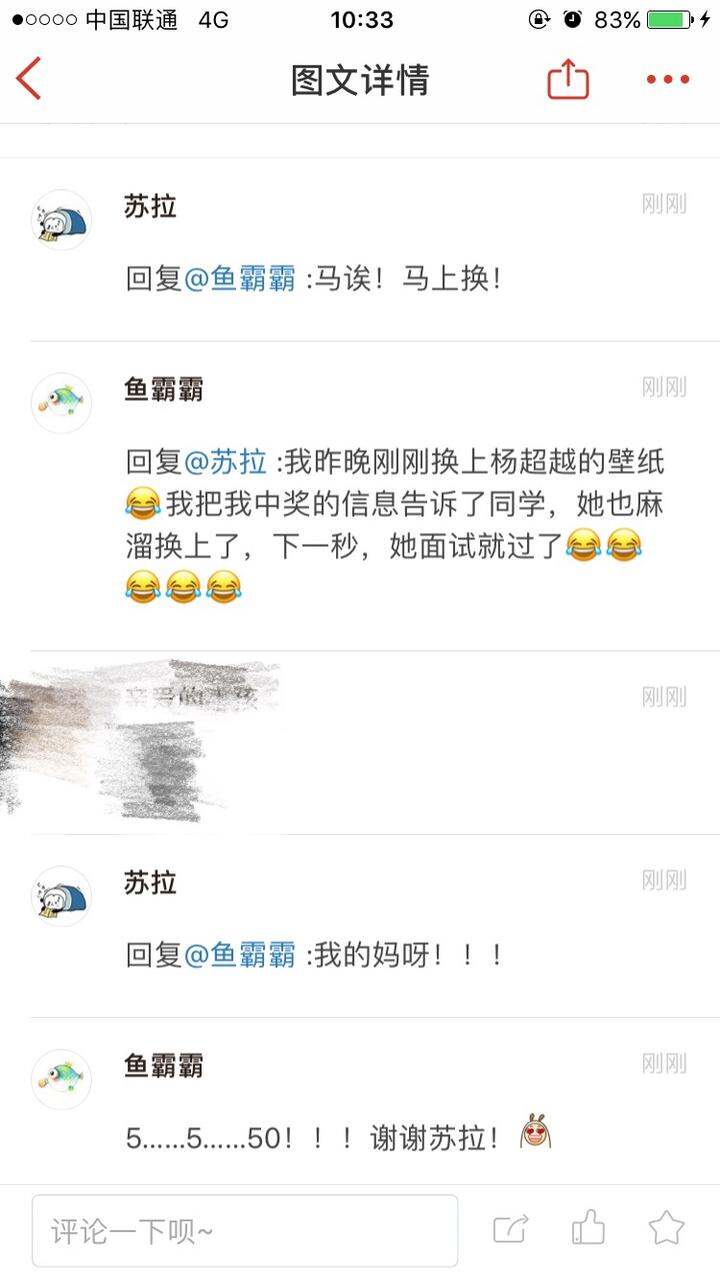The height and width of the screenshot is (1280, 720).
Task: Open @苏拉 mention in wallpaper comment
Action: 226,462
